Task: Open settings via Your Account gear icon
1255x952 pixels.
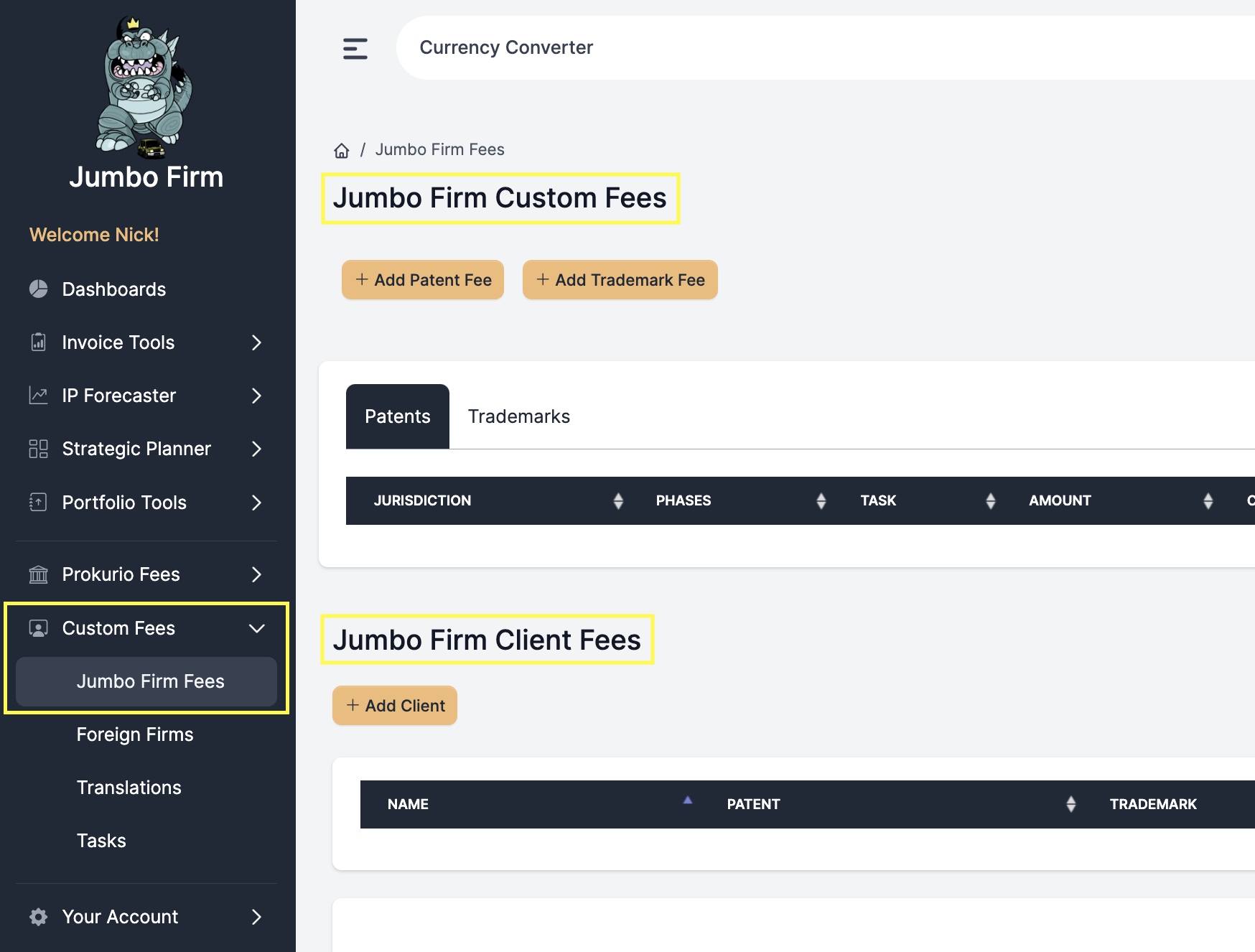Action: point(39,917)
